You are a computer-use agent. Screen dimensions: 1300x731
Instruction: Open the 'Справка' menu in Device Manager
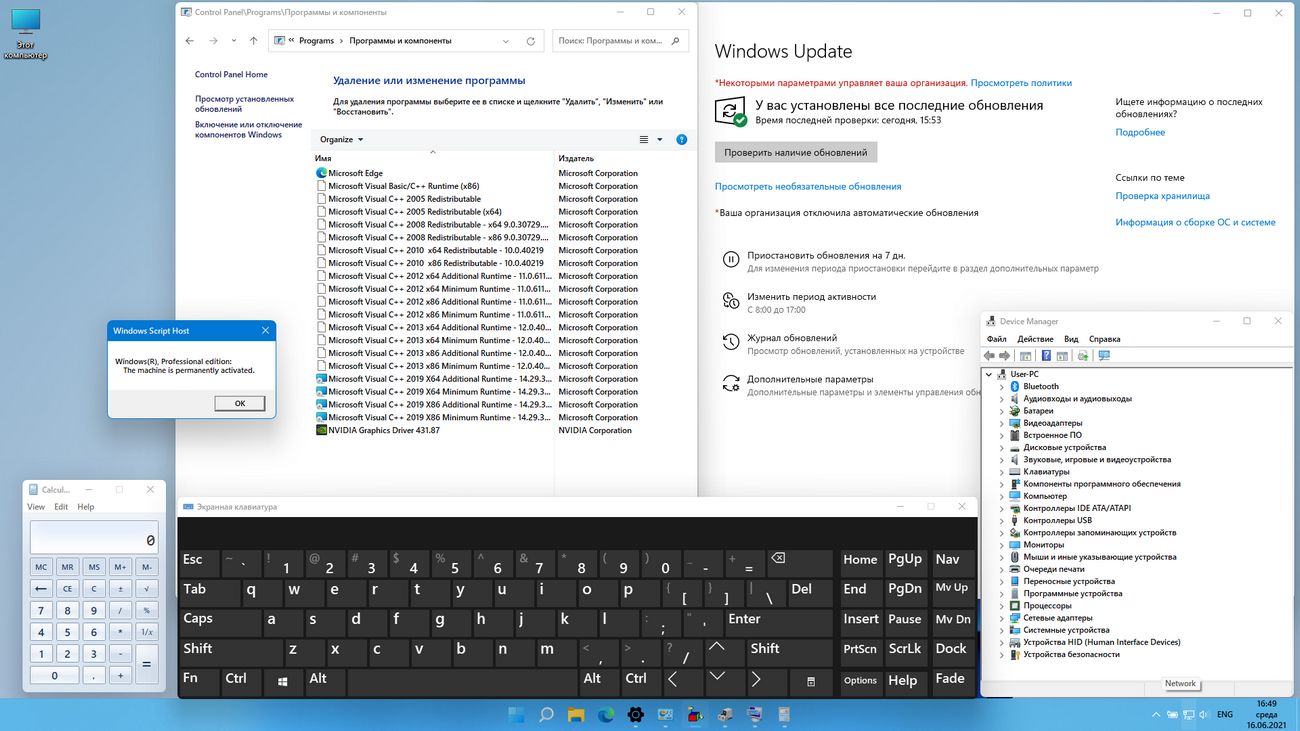(1104, 339)
